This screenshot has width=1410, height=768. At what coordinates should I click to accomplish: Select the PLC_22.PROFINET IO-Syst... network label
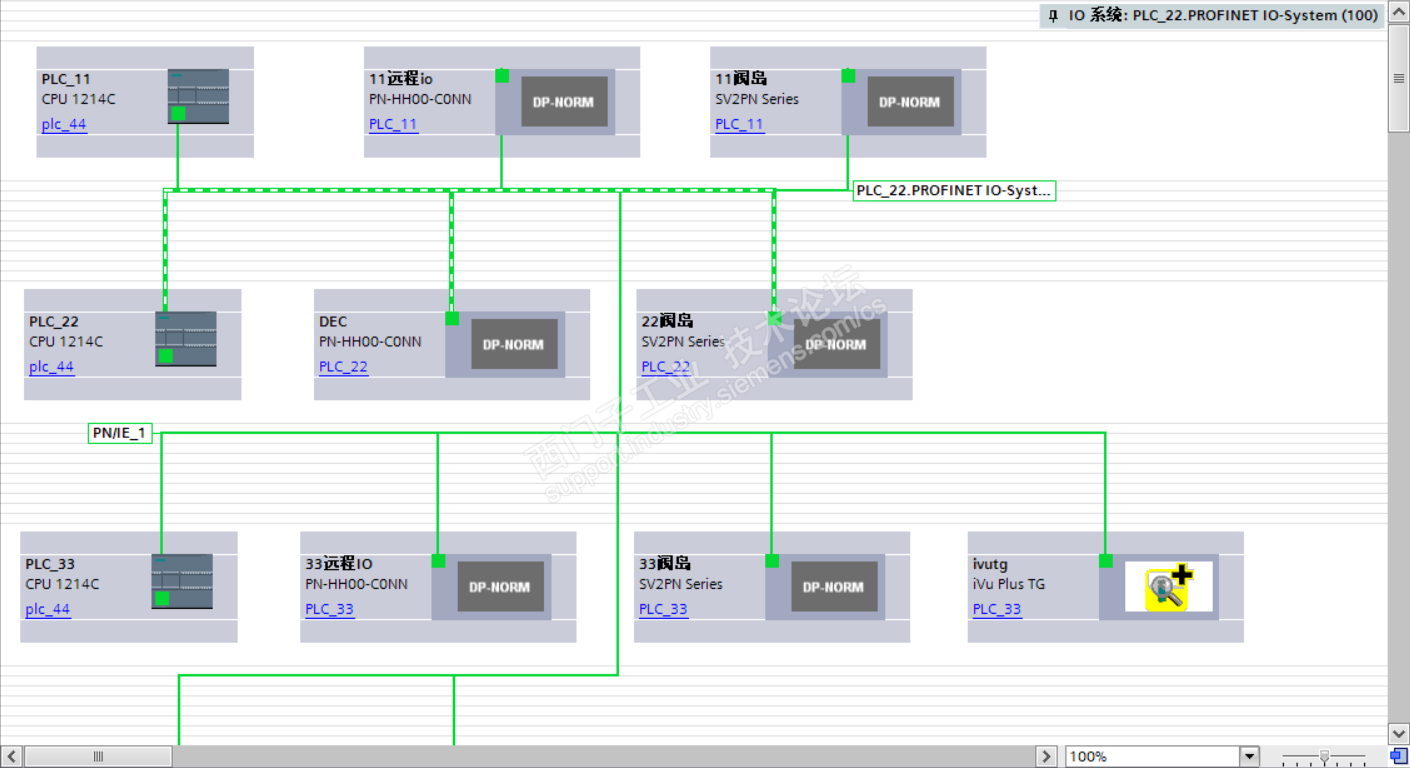954,190
